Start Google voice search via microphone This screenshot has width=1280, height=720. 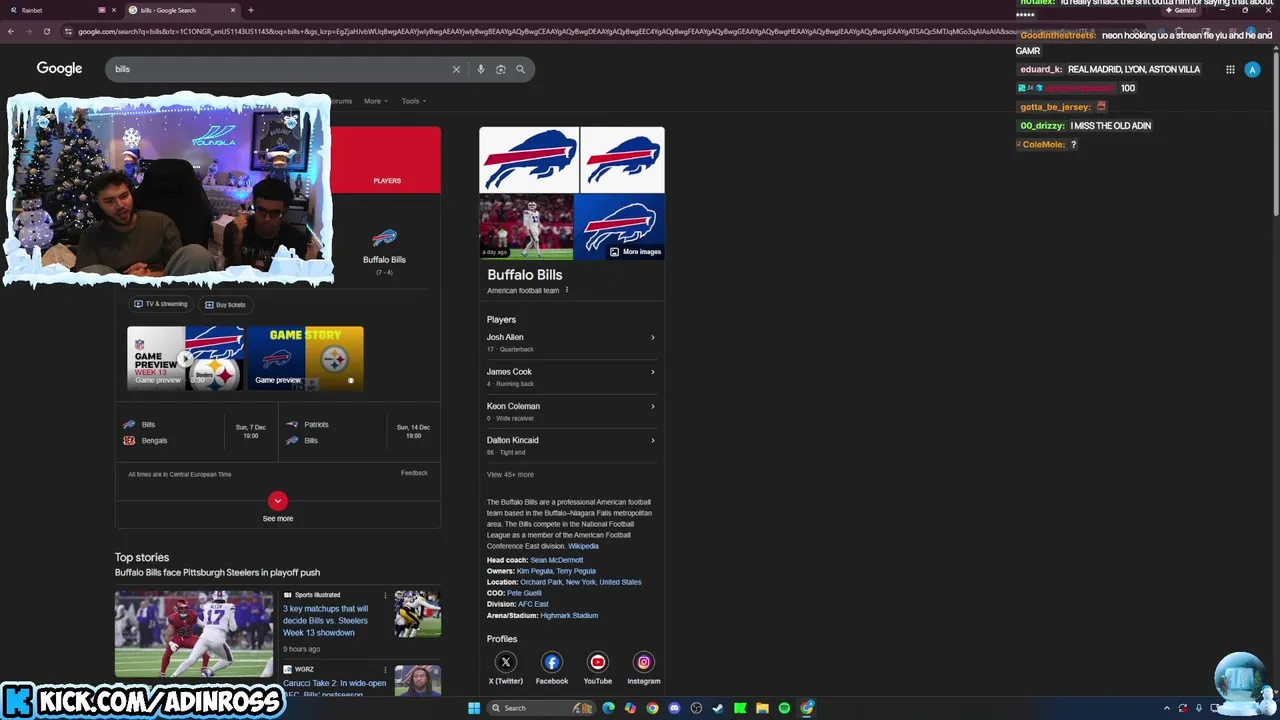point(481,69)
